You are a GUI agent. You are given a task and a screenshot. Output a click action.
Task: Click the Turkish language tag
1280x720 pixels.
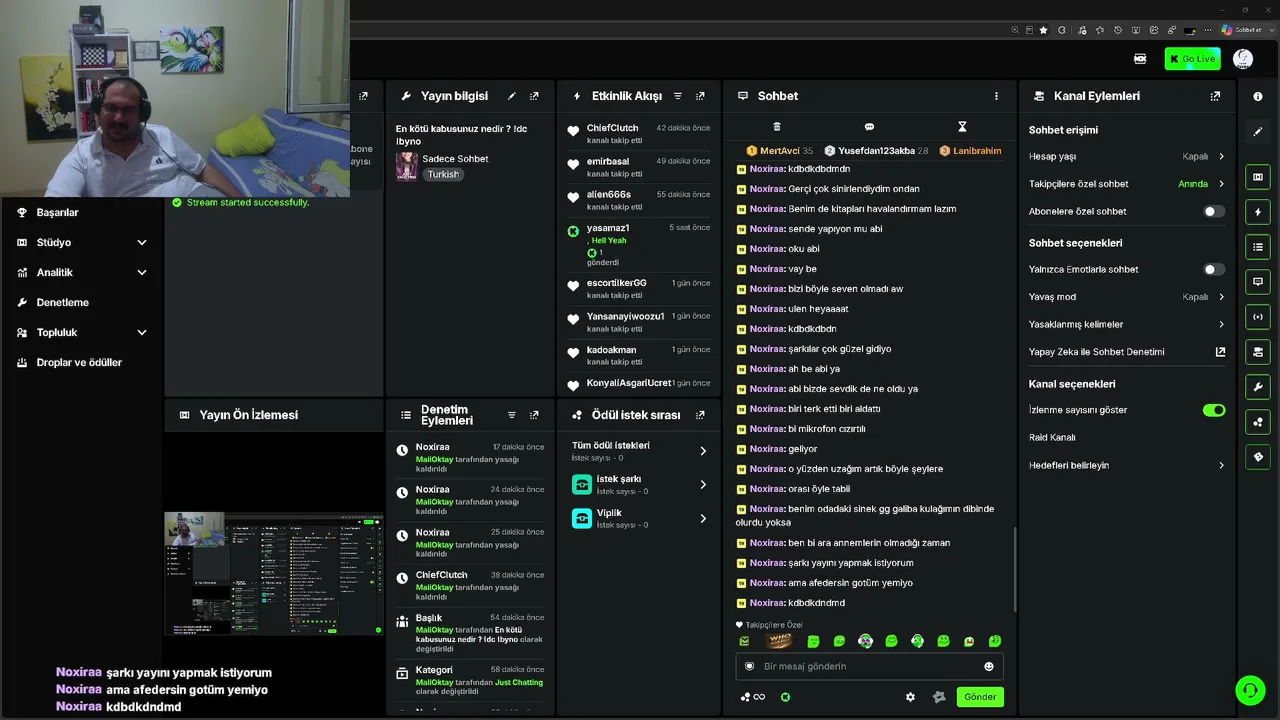point(443,174)
